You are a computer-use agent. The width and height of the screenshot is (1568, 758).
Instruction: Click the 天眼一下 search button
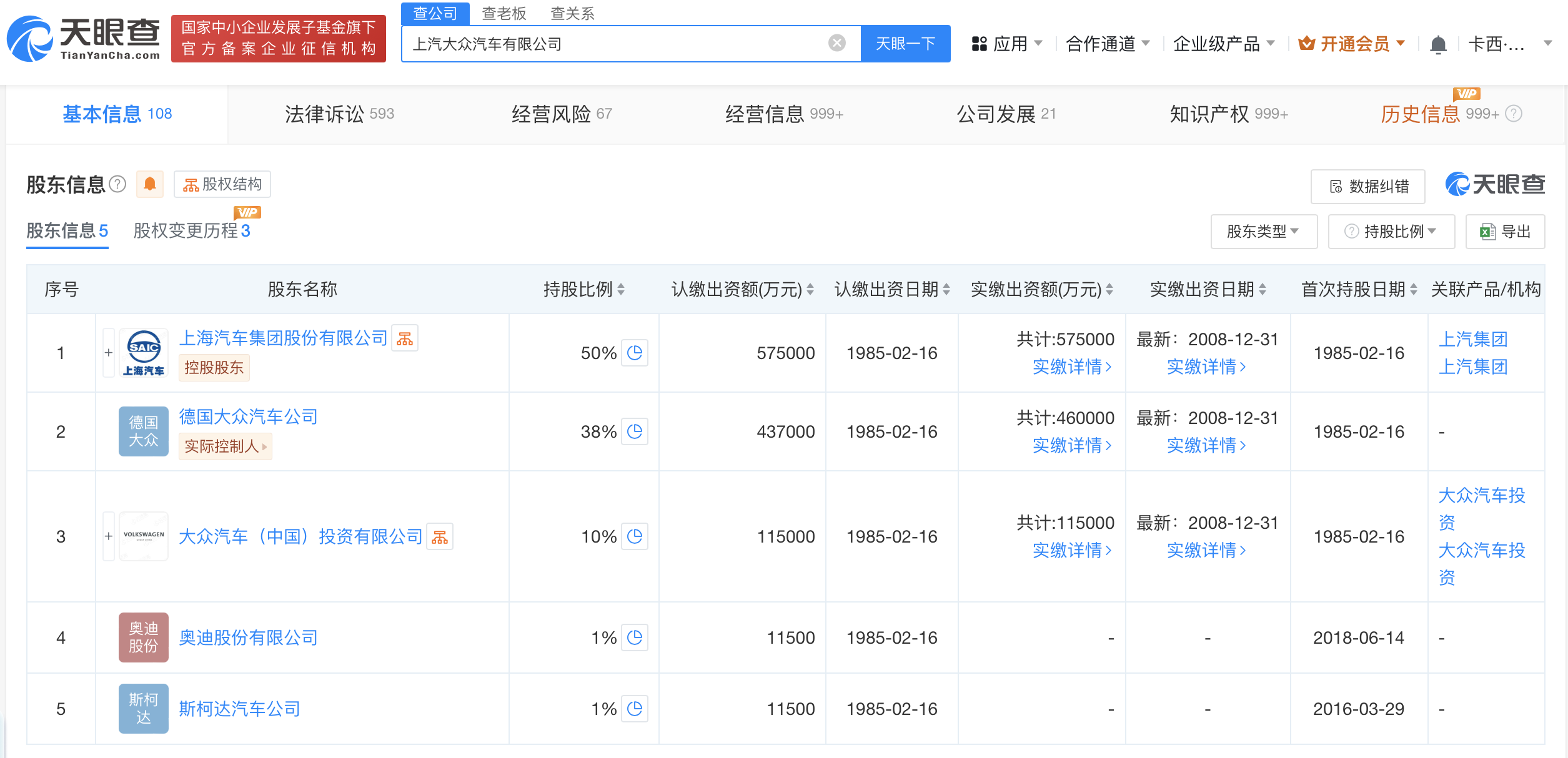coord(905,44)
